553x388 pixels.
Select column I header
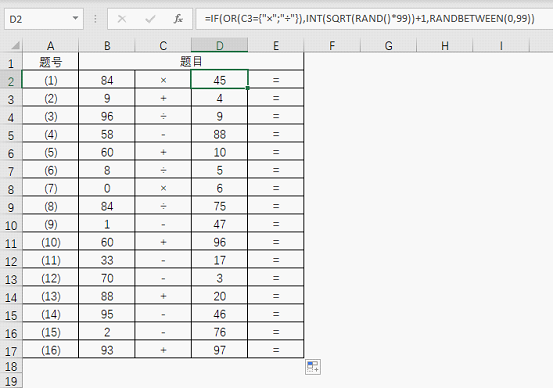(501, 46)
